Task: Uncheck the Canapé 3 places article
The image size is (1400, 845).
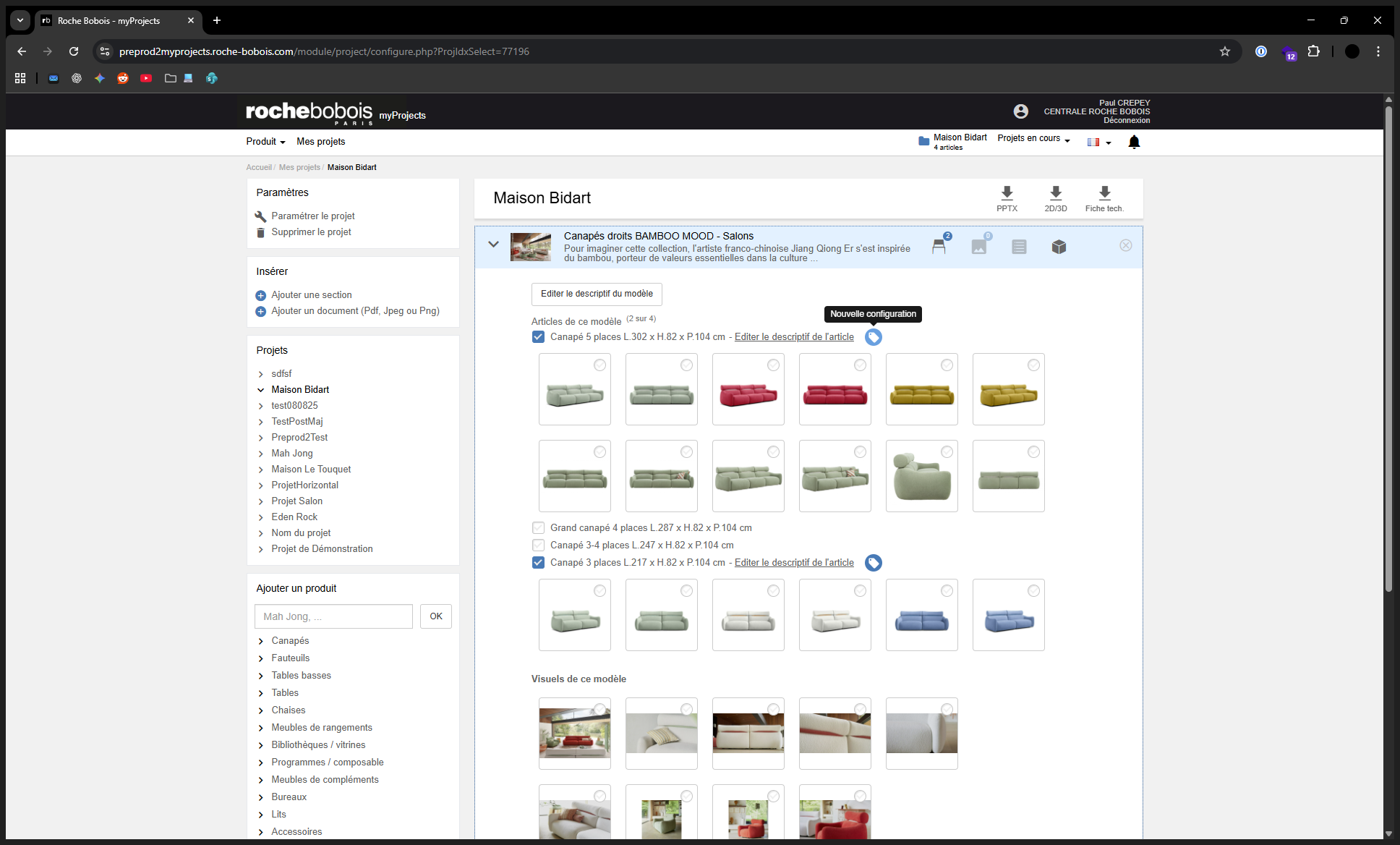Action: (538, 562)
